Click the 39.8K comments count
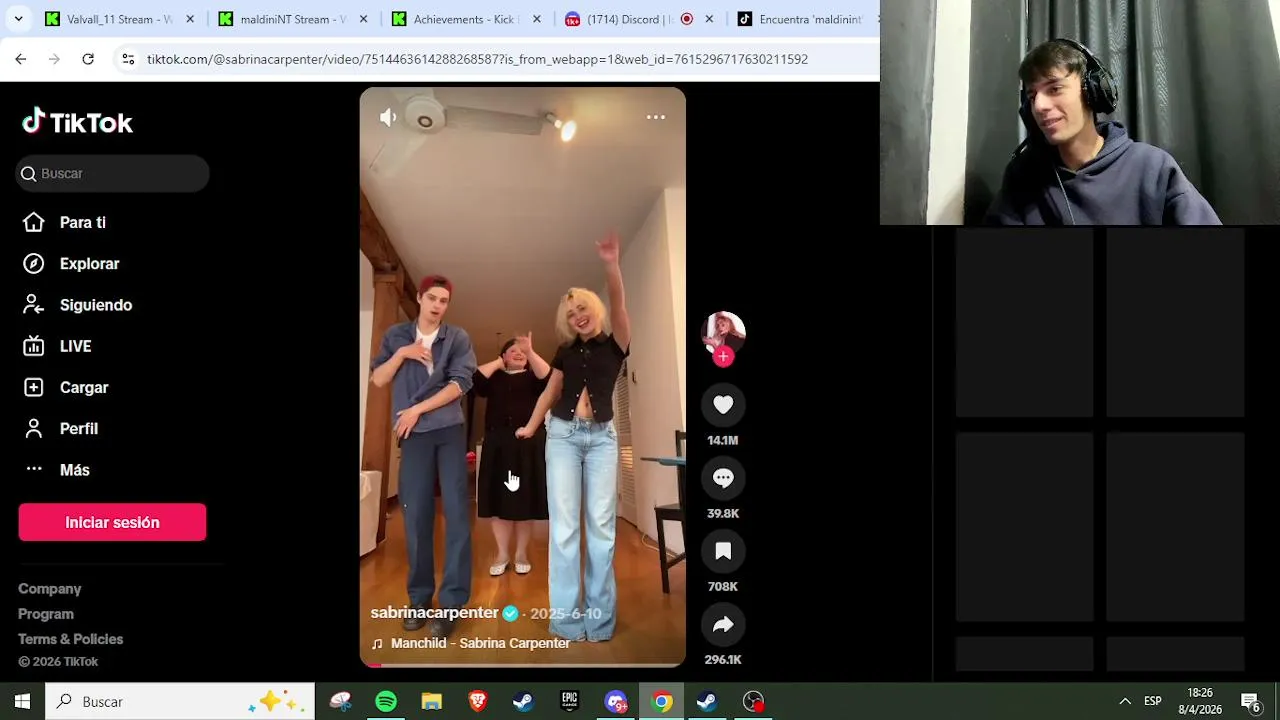The height and width of the screenshot is (720, 1280). click(723, 513)
